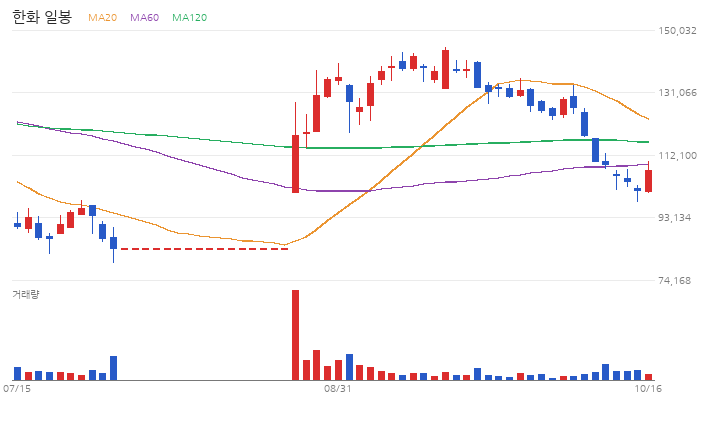Viewport: 720px width, 440px height.
Task: Select the MA20 legend label
Action: click(x=102, y=17)
